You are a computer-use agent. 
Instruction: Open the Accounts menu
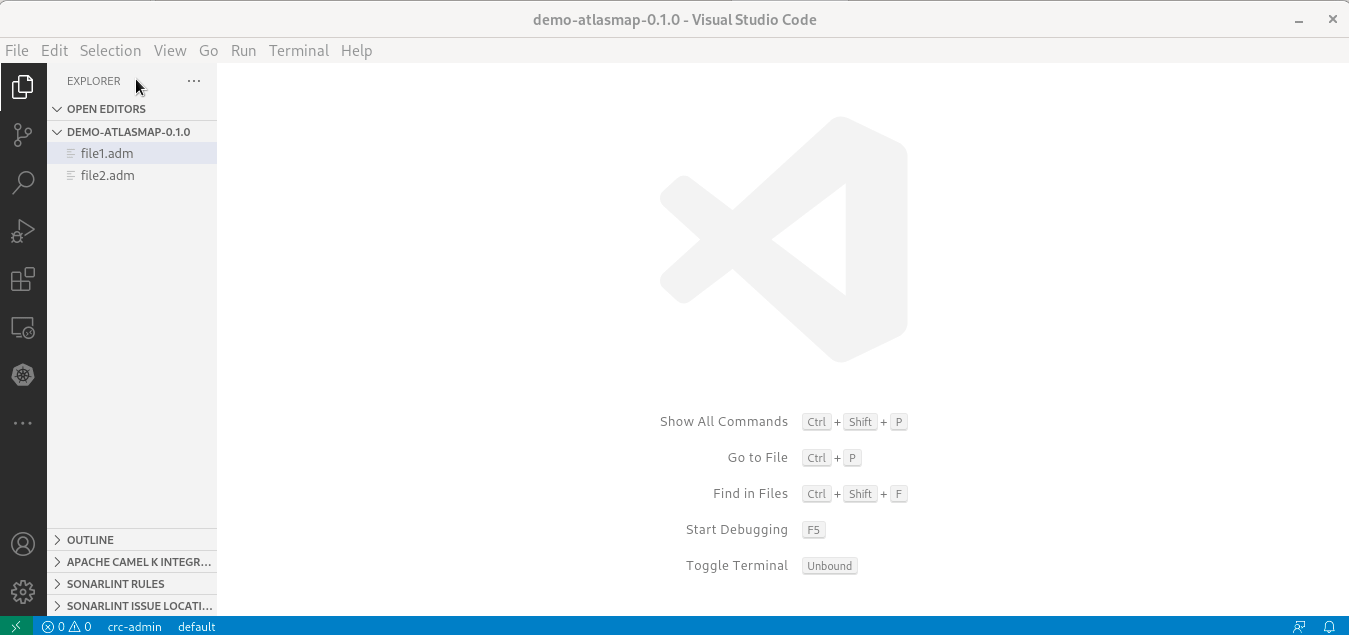pos(23,544)
